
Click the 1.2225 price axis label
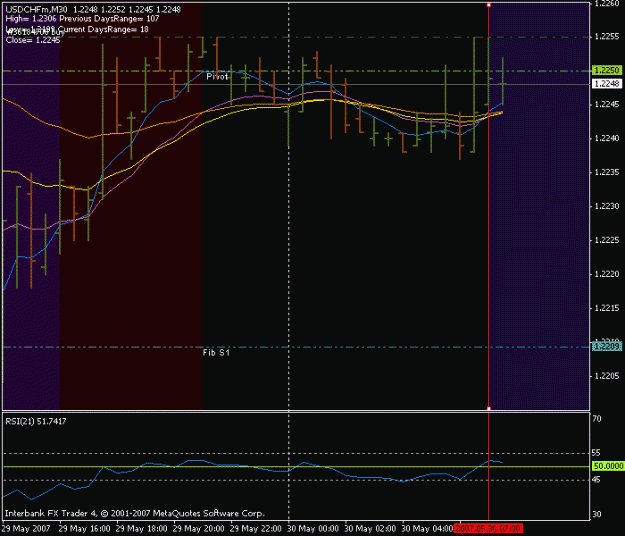click(x=607, y=240)
